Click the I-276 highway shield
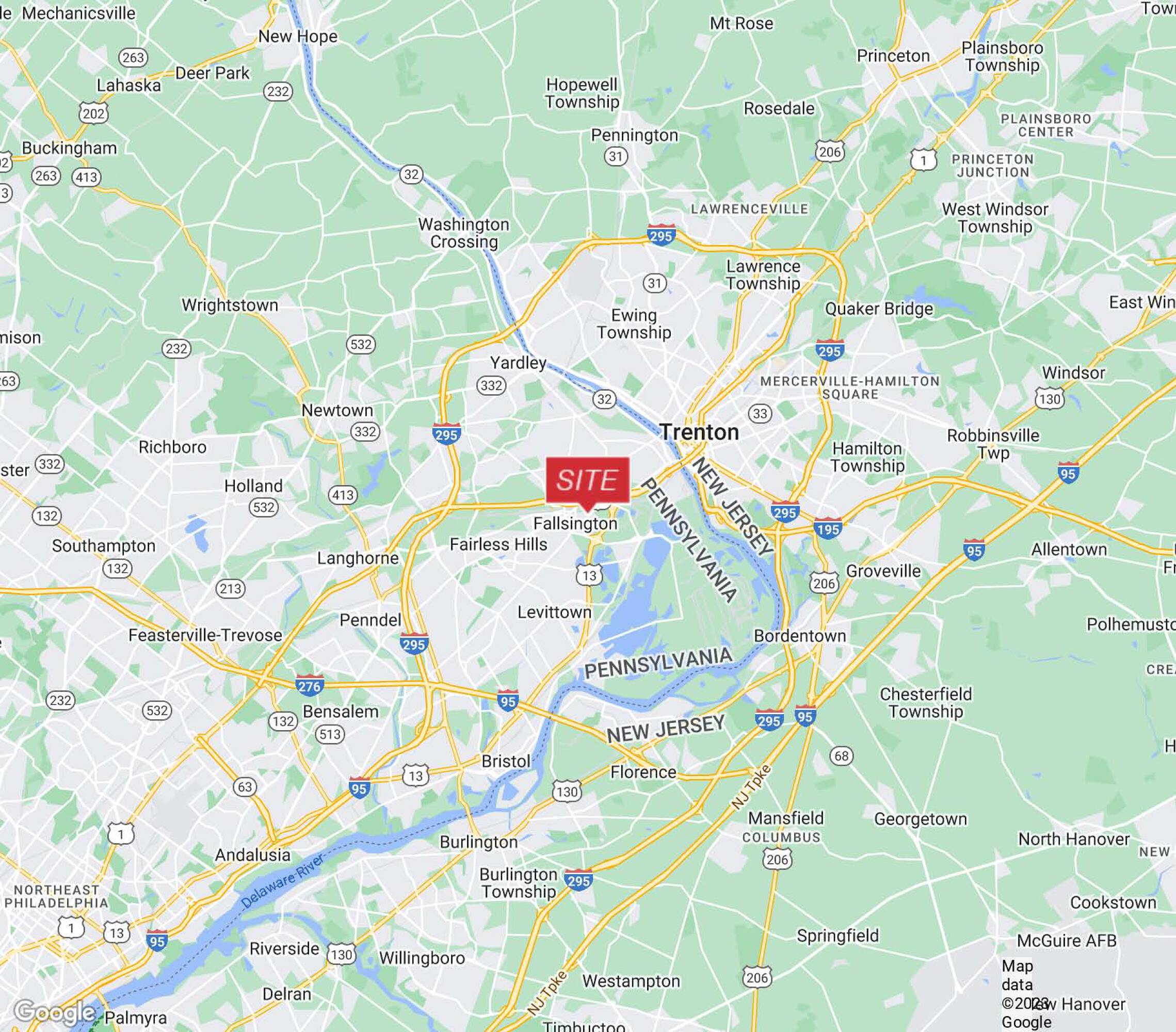This screenshot has height=1032, width=1176. [x=310, y=685]
